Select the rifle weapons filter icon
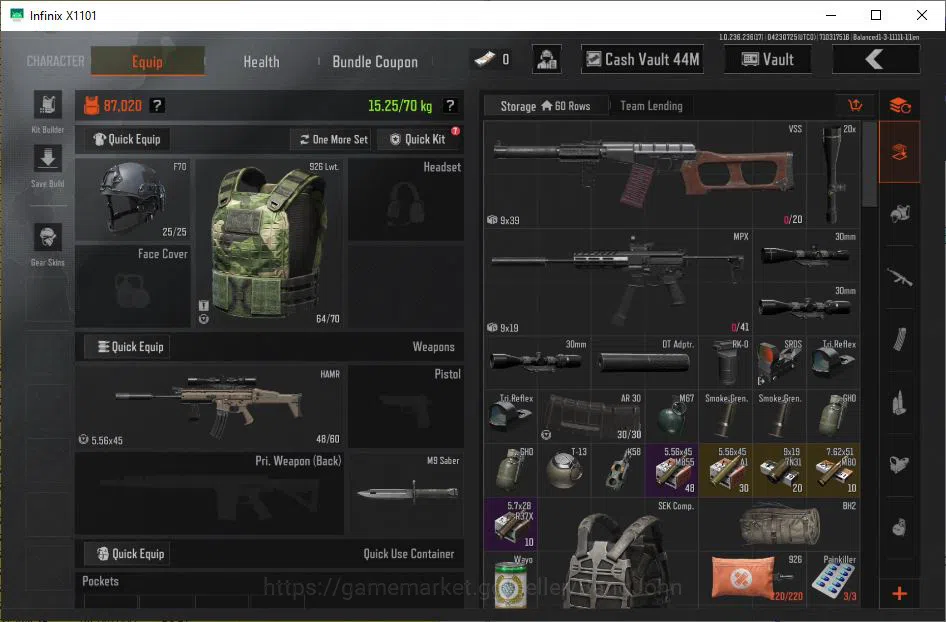The image size is (946, 622). [x=900, y=277]
